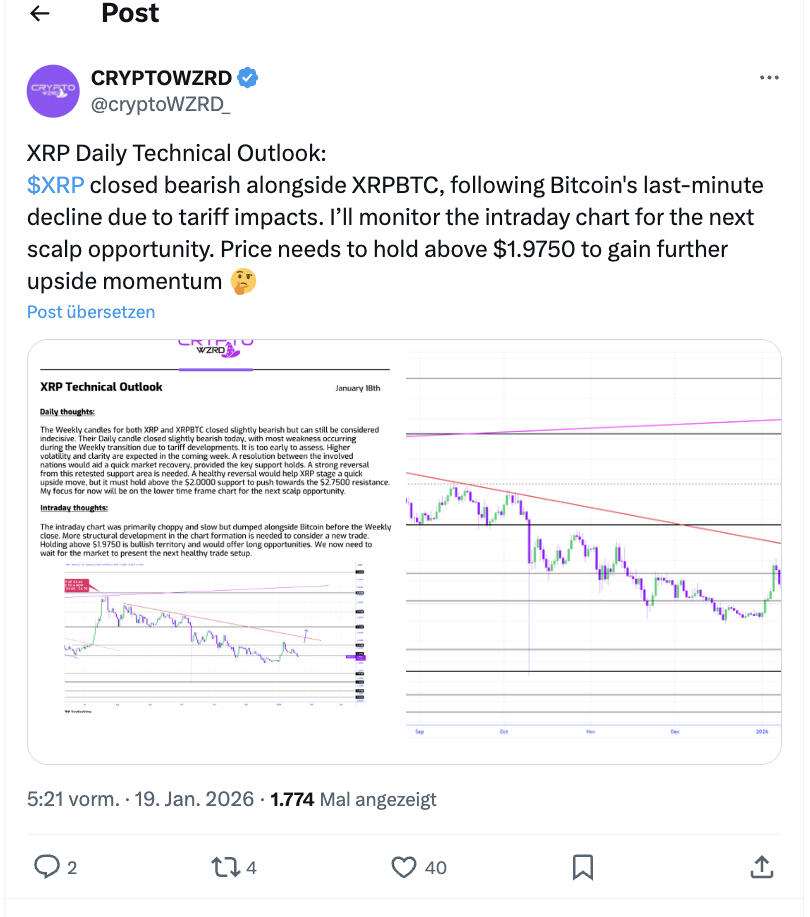
Task: Click 'Post übersetzen' translate link
Action: tap(91, 312)
